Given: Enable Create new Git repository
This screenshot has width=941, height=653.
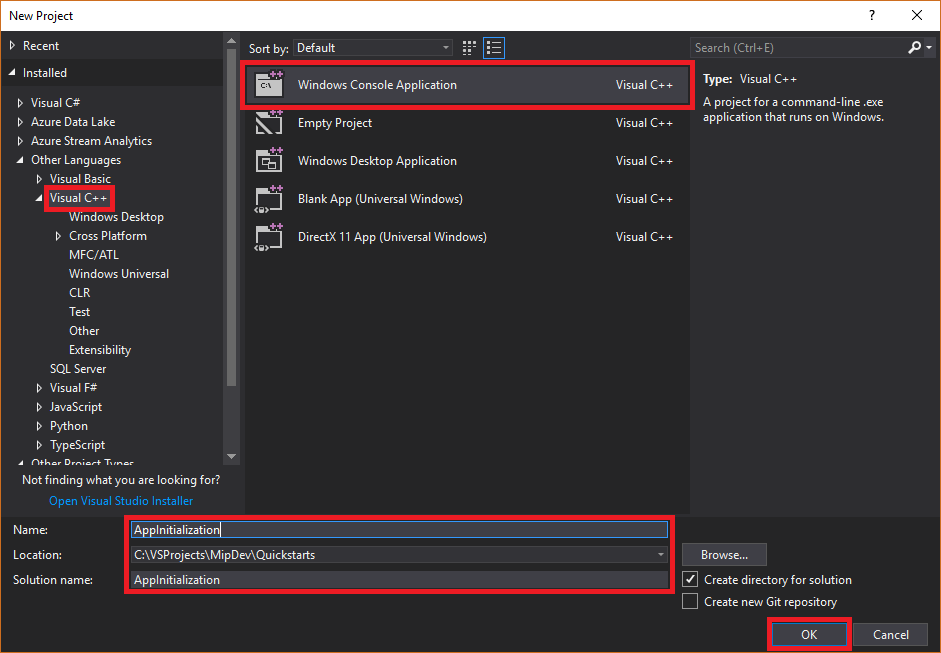Looking at the screenshot, I should point(690,601).
